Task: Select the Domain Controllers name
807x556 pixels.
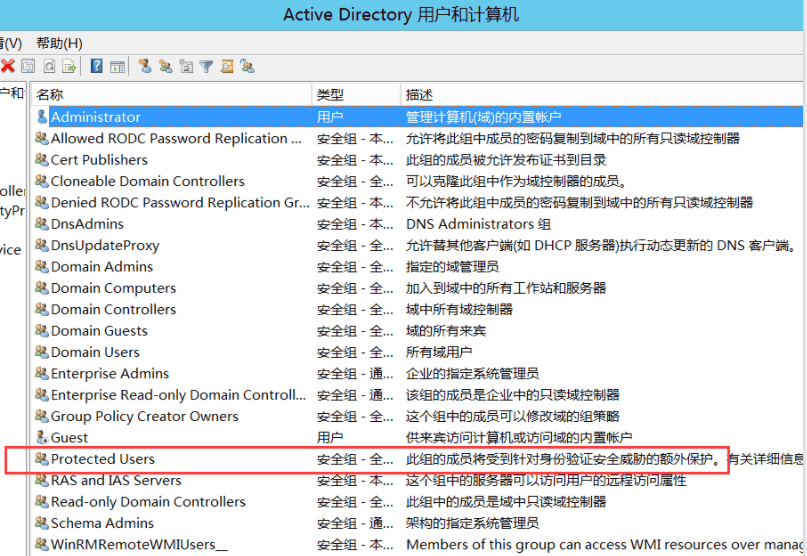Action: 114,309
